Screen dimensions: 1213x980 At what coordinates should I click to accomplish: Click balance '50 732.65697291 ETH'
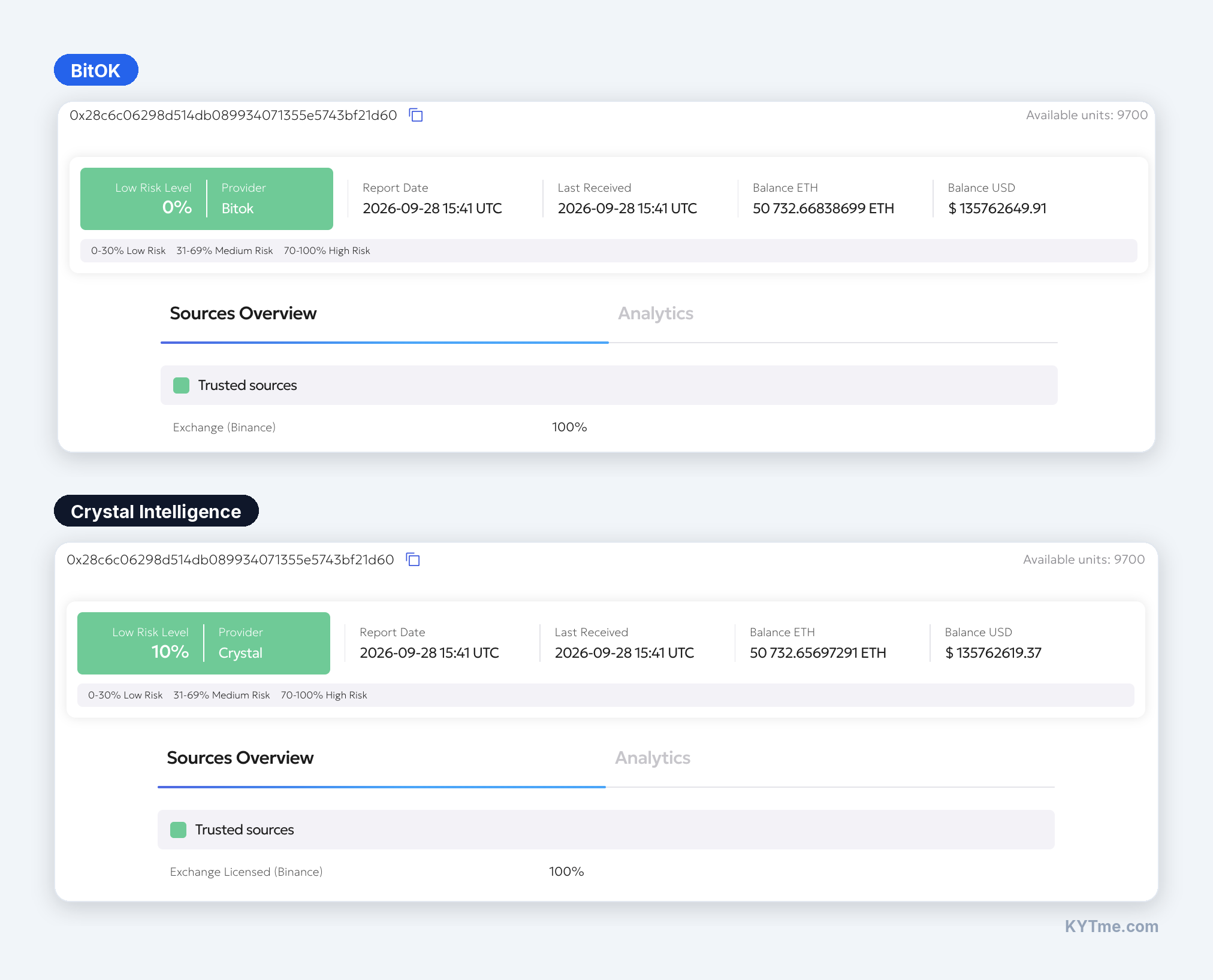[x=817, y=653]
